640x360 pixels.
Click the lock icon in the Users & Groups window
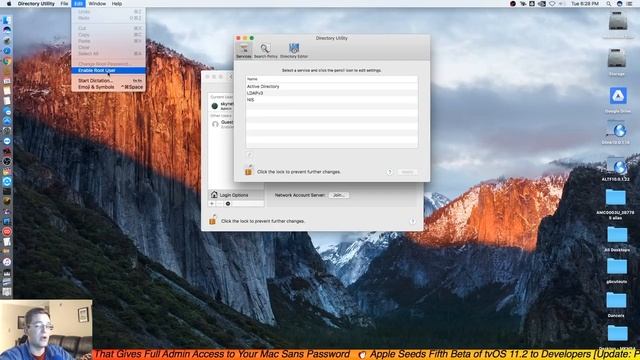(x=212, y=220)
